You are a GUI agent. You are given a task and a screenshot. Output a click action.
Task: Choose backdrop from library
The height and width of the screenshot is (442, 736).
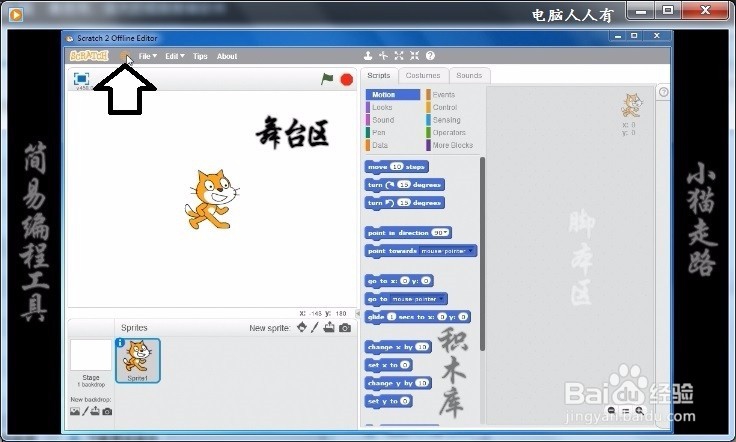click(75, 412)
